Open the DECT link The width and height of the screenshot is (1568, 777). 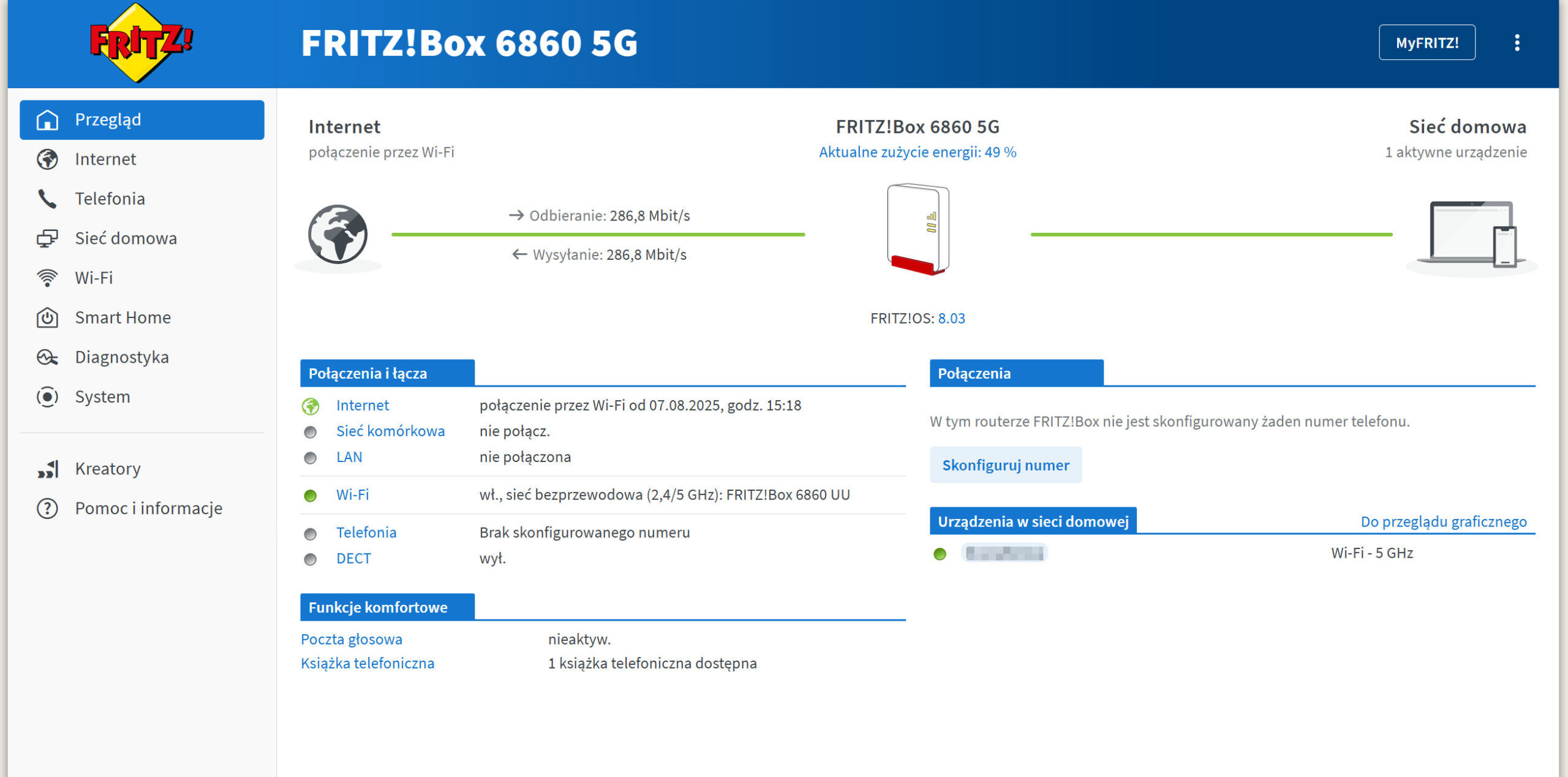353,559
